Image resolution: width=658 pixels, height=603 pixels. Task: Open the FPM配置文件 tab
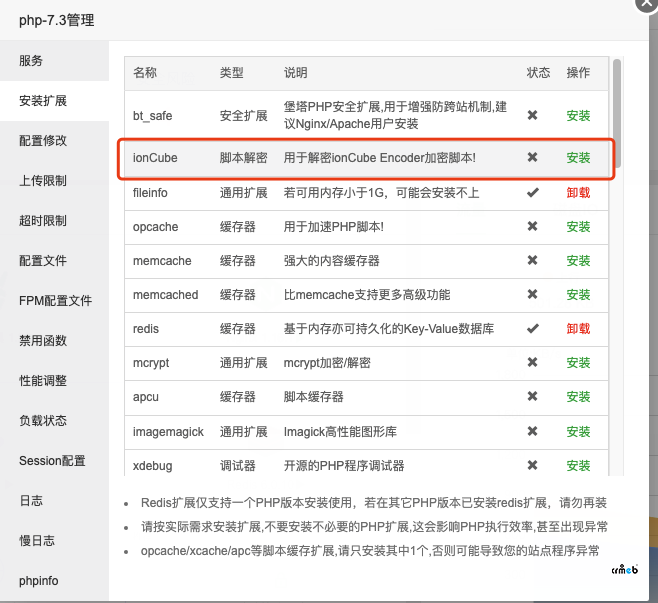(x=55, y=301)
